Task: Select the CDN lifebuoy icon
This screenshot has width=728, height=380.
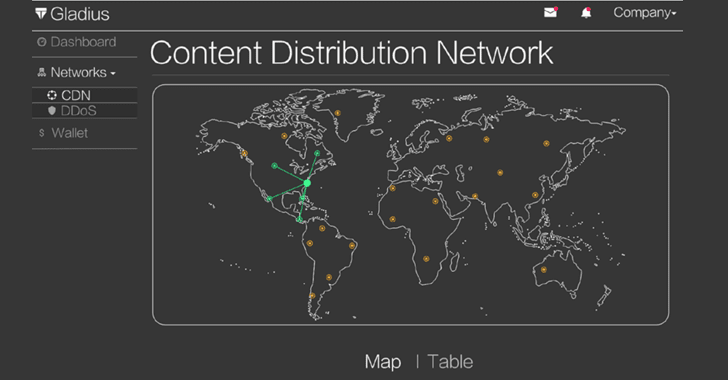Action: 52,95
